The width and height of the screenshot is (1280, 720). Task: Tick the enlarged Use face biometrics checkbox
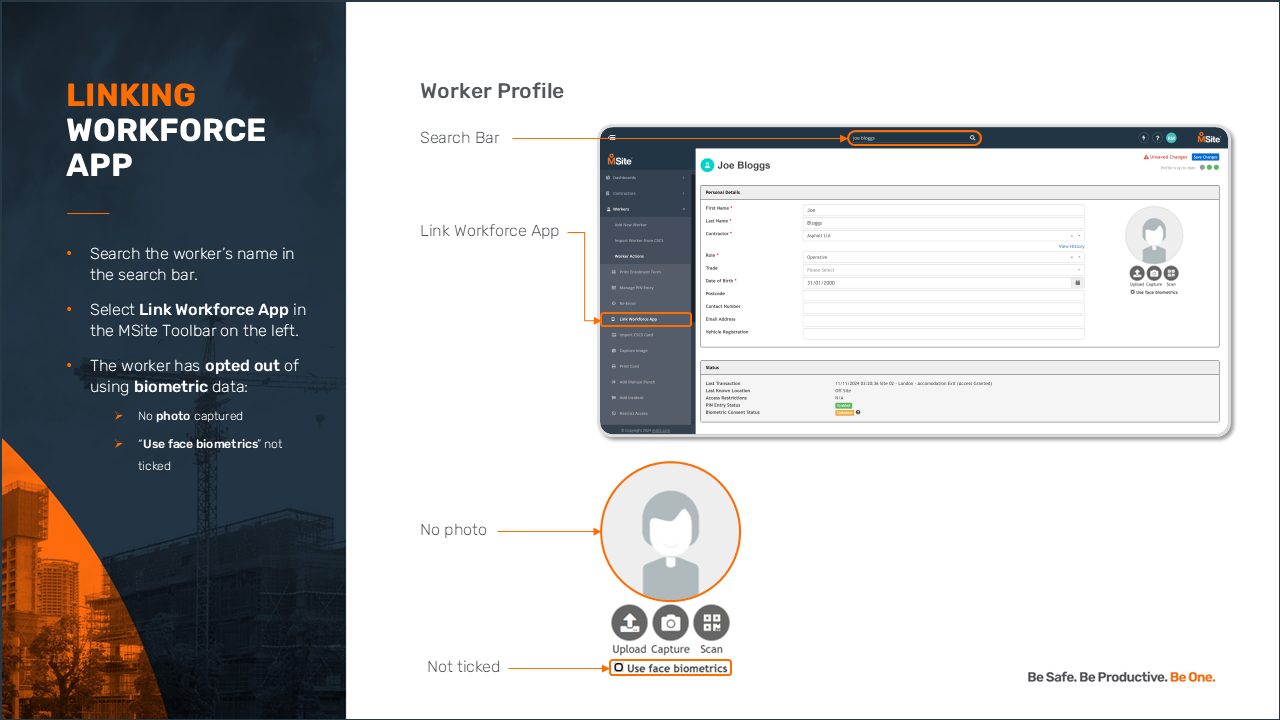[x=619, y=668]
